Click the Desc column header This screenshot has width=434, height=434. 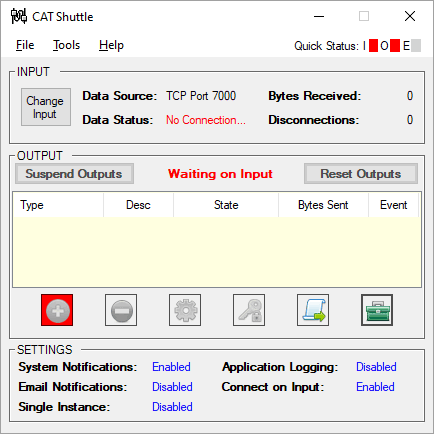pos(138,205)
